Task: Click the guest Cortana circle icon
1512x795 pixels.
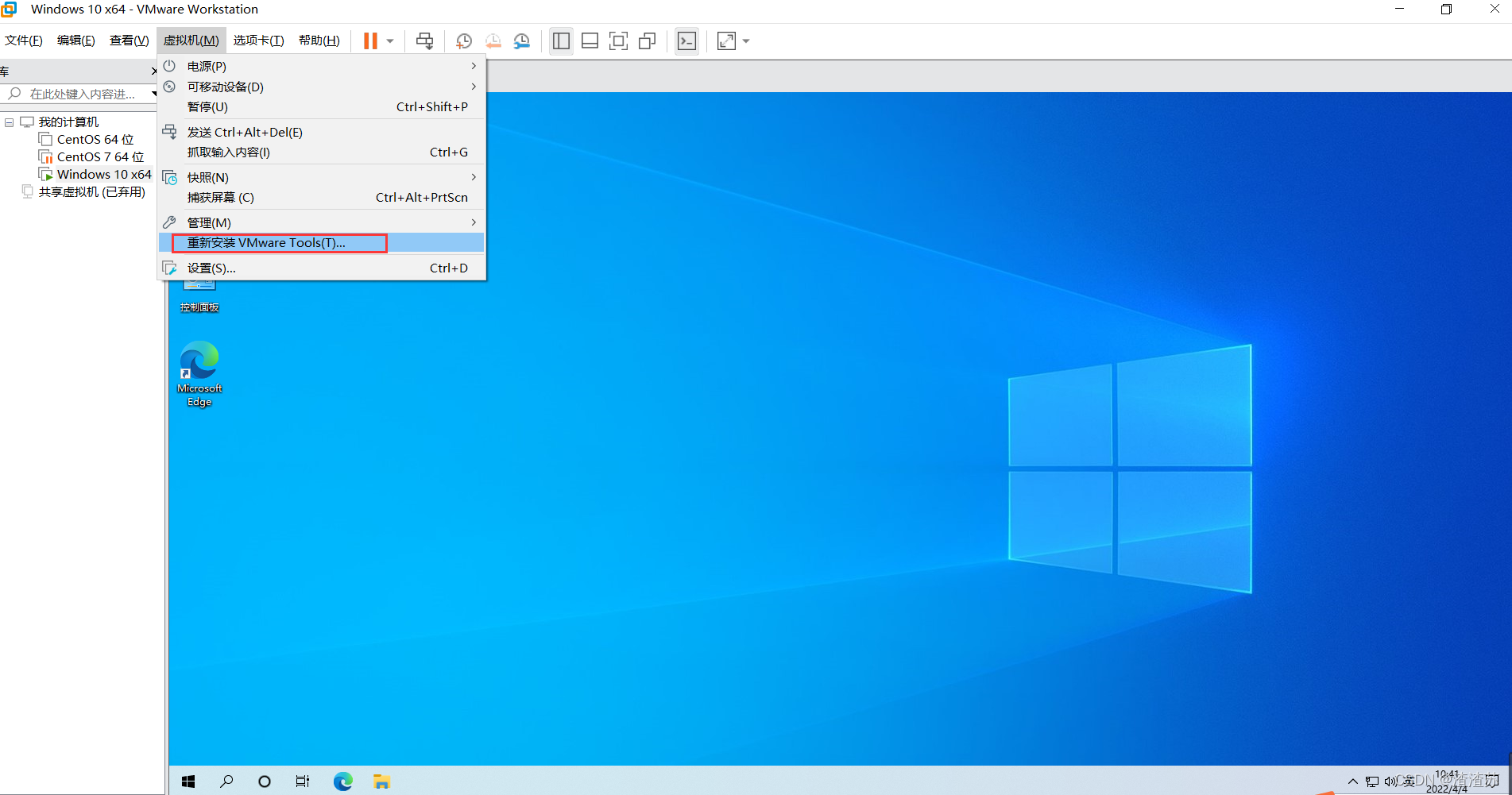Action: coord(265,781)
